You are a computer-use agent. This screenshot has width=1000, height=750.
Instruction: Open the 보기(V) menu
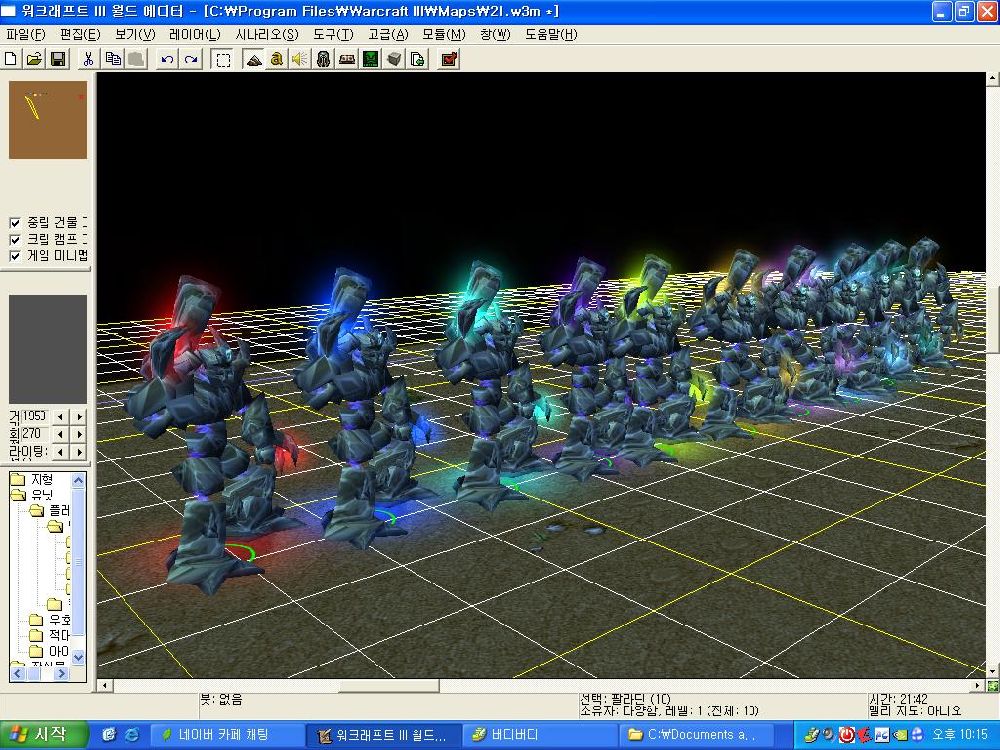(x=135, y=34)
